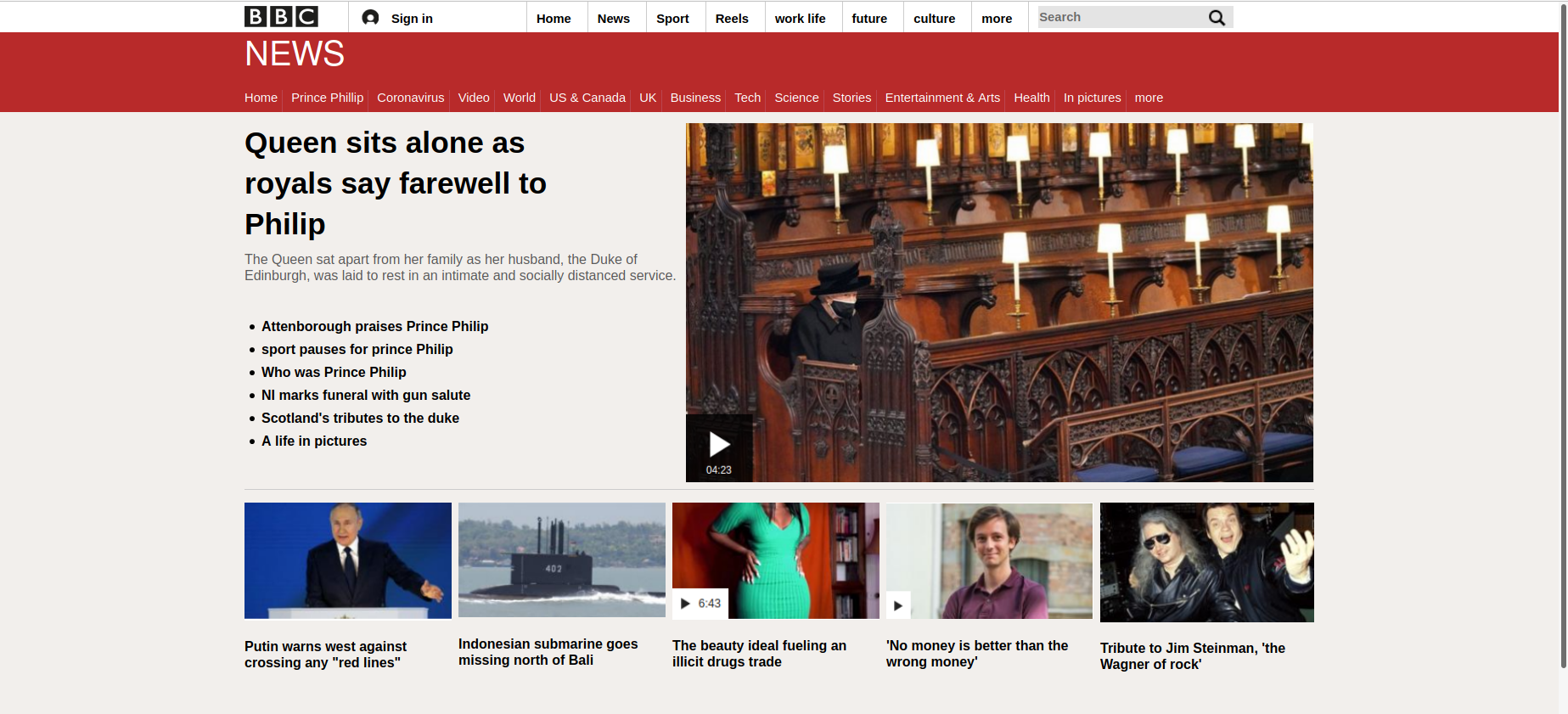1568x714 pixels.
Task: Open News in top navigation
Action: click(613, 18)
